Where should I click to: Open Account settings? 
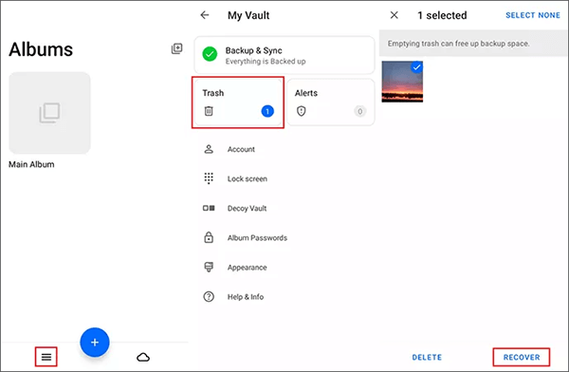284,149
